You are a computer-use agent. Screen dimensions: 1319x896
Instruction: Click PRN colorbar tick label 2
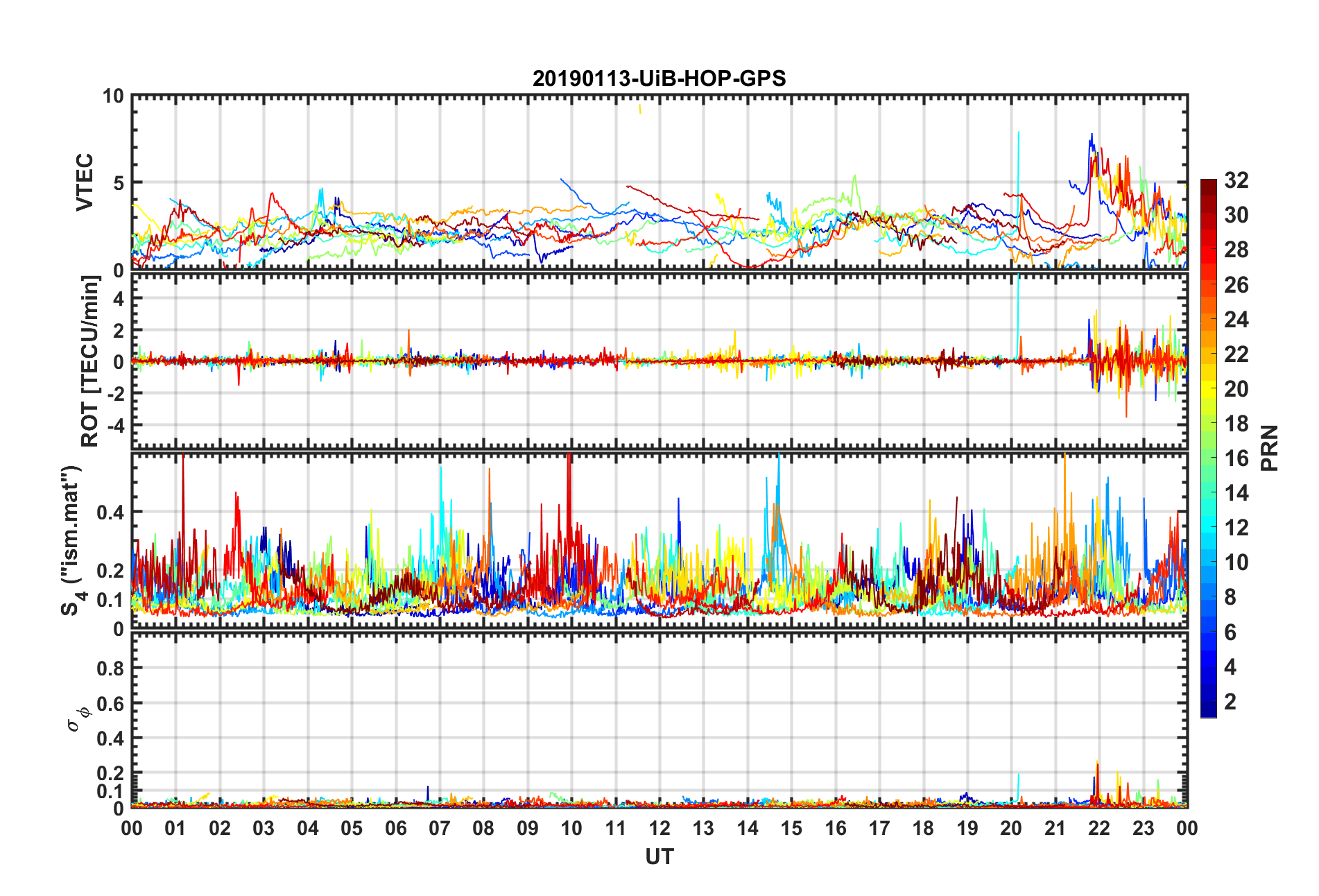[1230, 701]
